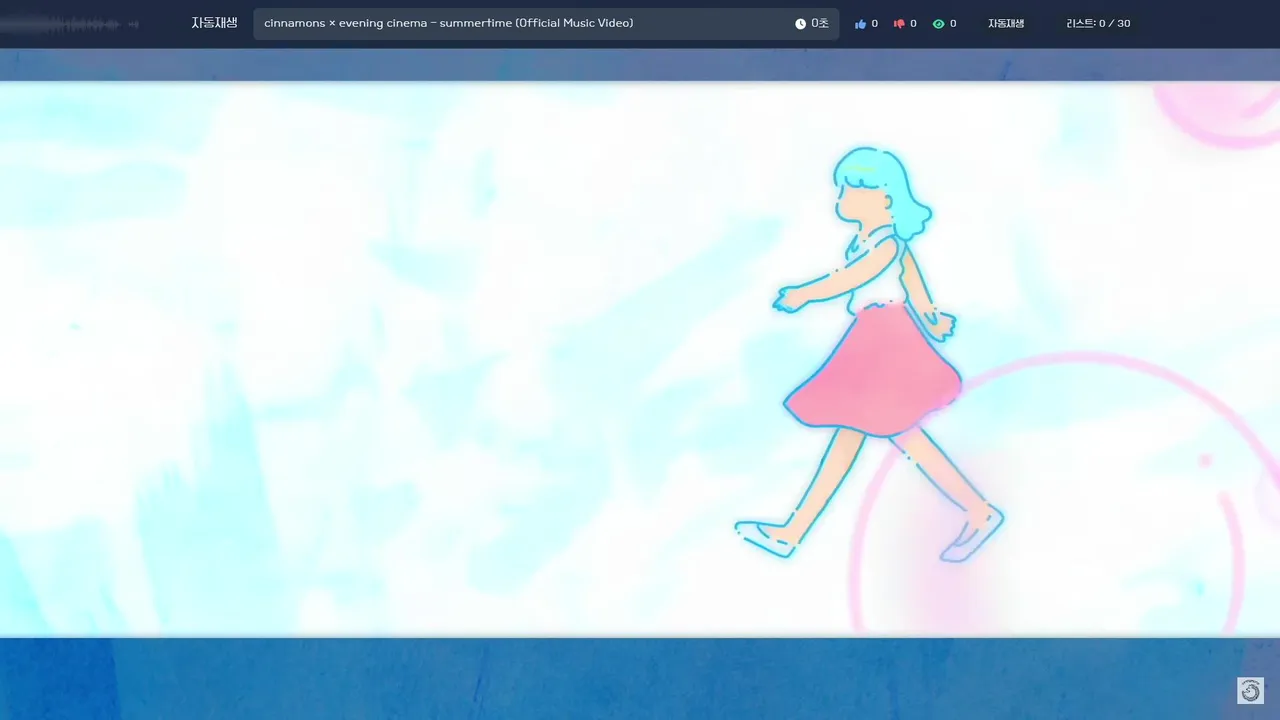Screen dimensions: 1280x720
Task: Click the summertime song title field
Action: pyautogui.click(x=546, y=24)
